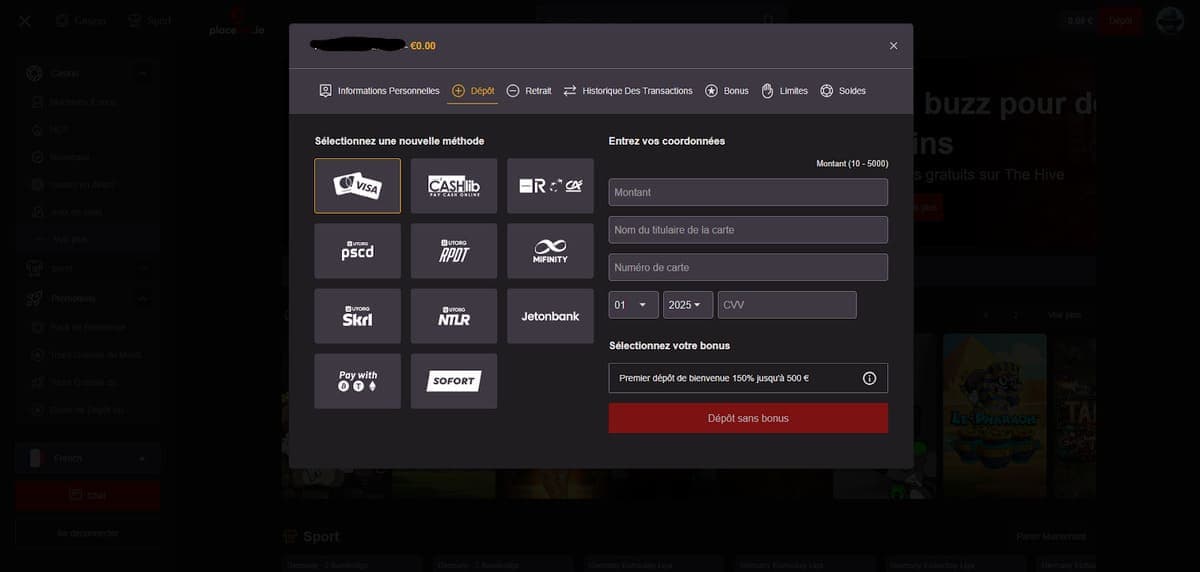Pick the Utorg pscd payment option
This screenshot has width=1200, height=572.
click(357, 251)
